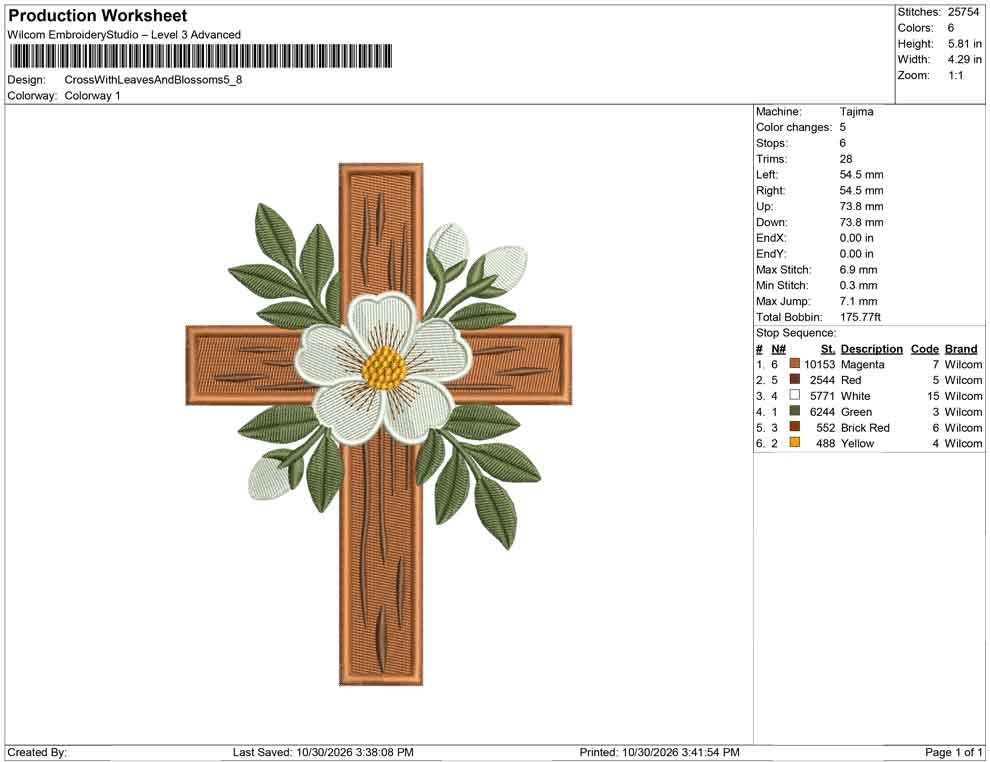Image resolution: width=990 pixels, height=762 pixels.
Task: Click the stitch count 2544
Action: coord(822,380)
